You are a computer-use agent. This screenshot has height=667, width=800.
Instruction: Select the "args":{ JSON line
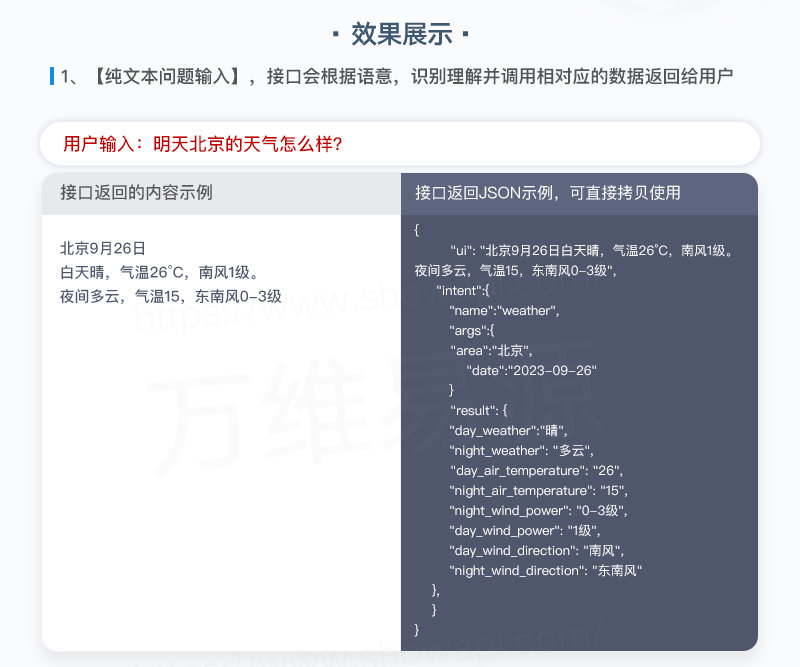tap(471, 331)
